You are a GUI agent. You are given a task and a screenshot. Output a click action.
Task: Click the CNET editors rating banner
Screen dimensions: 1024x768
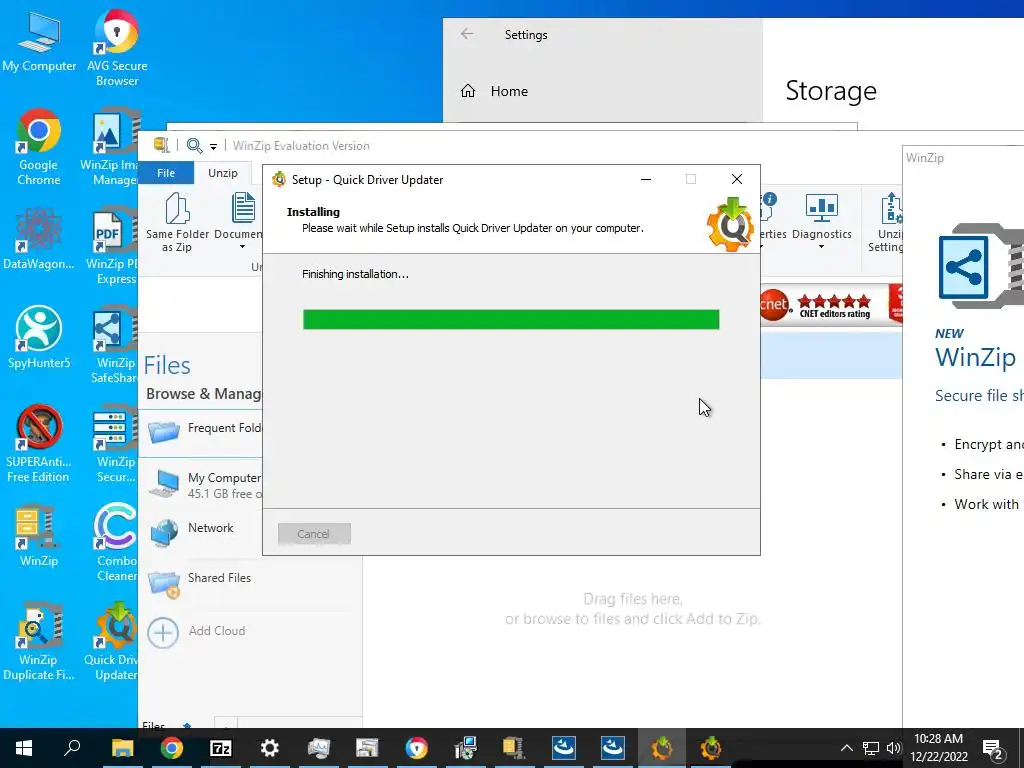click(830, 304)
